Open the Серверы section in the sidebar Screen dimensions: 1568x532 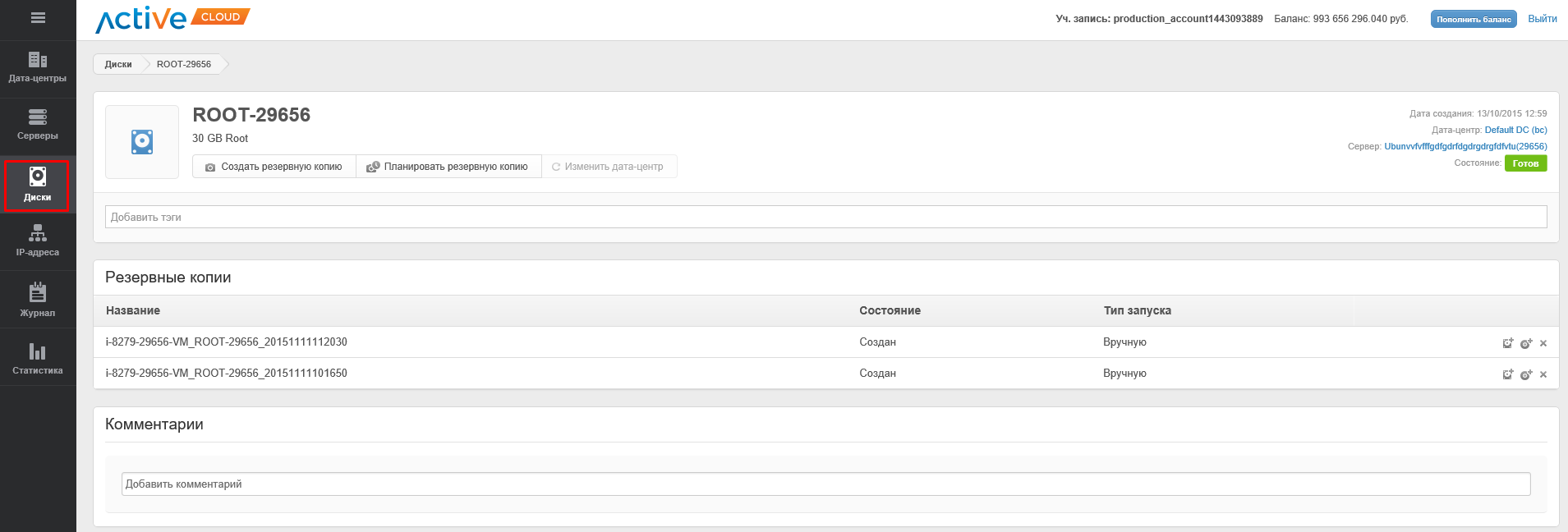click(38, 125)
